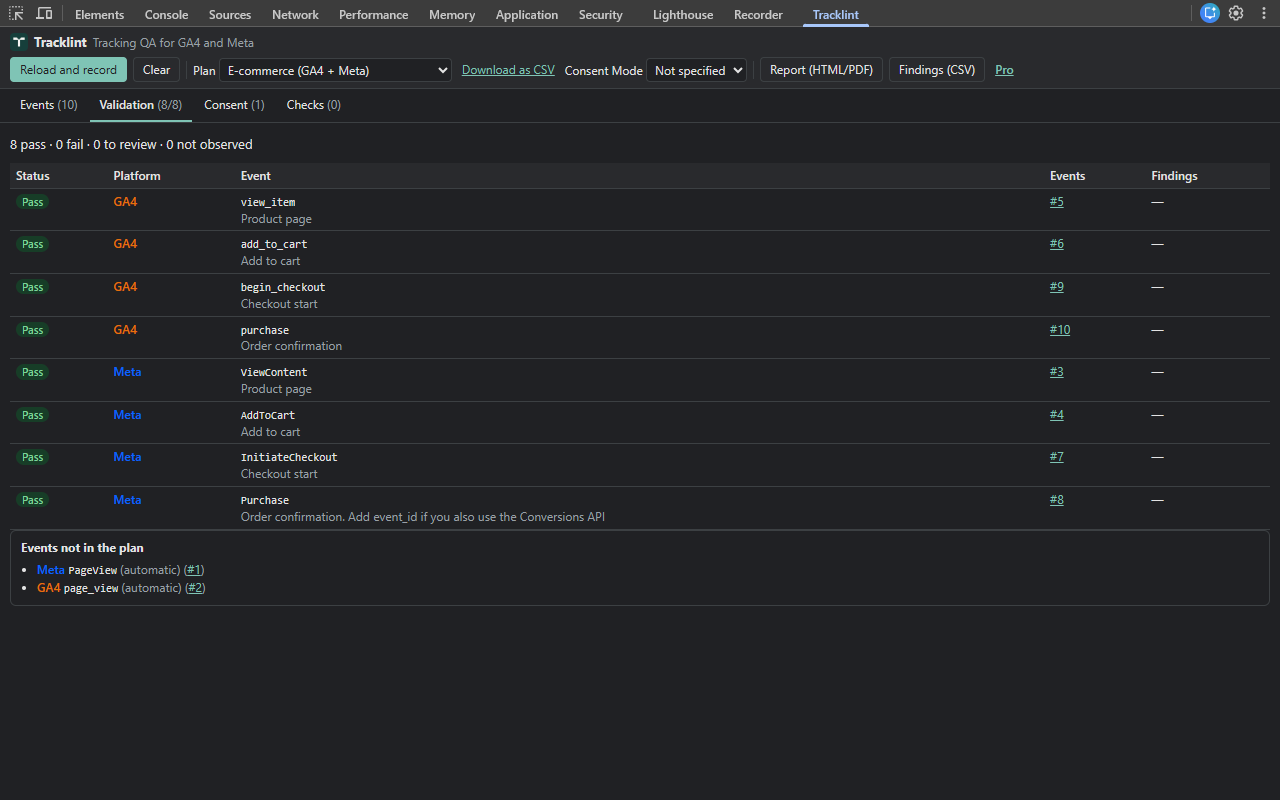This screenshot has height=800, width=1280.
Task: Click the Clear button
Action: coord(157,70)
